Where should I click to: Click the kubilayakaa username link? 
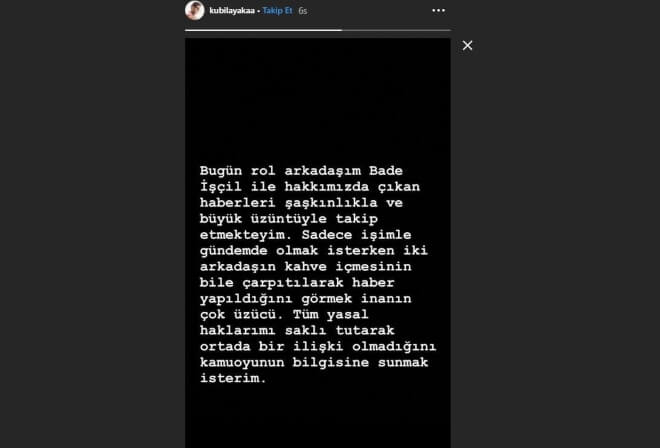[x=232, y=11]
